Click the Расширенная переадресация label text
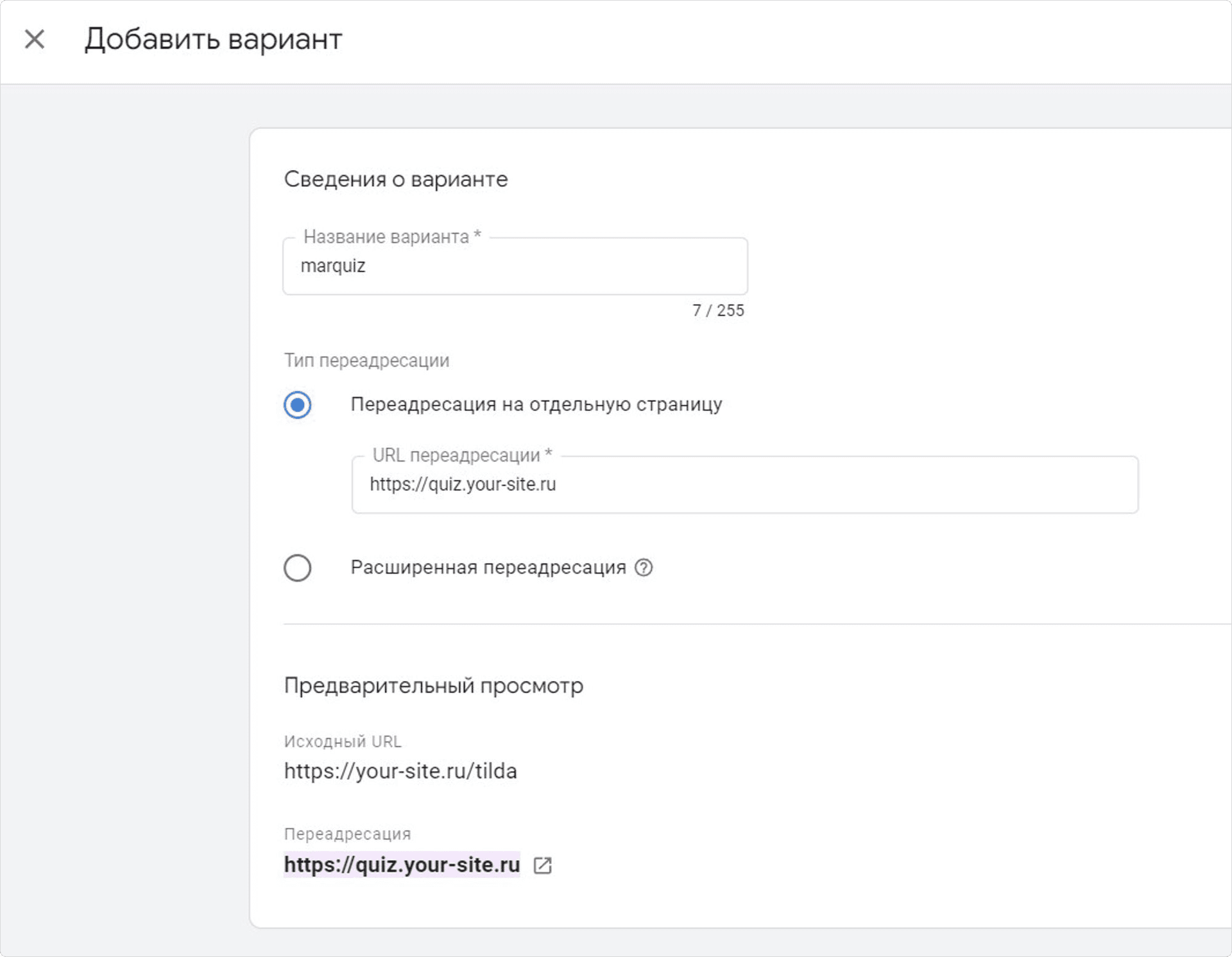This screenshot has width=1232, height=957. pyautogui.click(x=488, y=567)
